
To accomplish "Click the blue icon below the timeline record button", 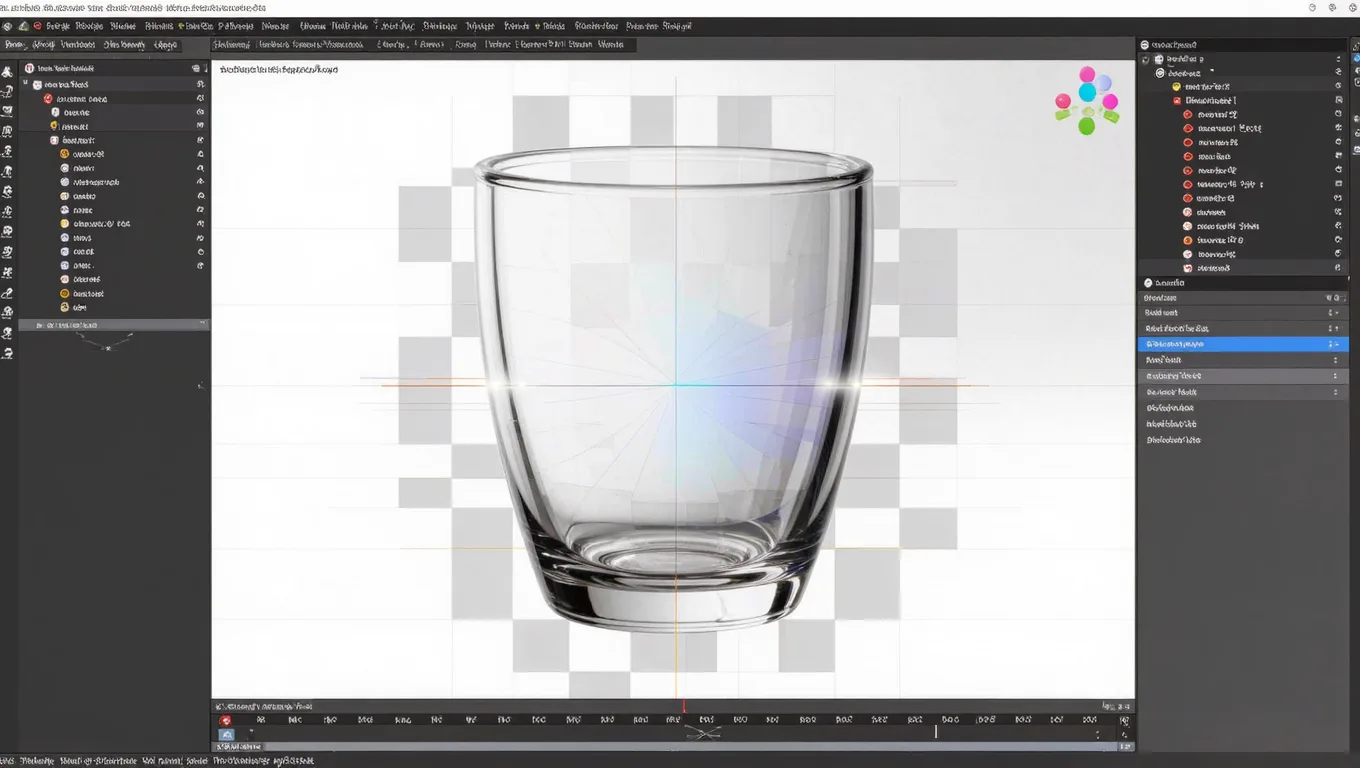I will tap(227, 735).
